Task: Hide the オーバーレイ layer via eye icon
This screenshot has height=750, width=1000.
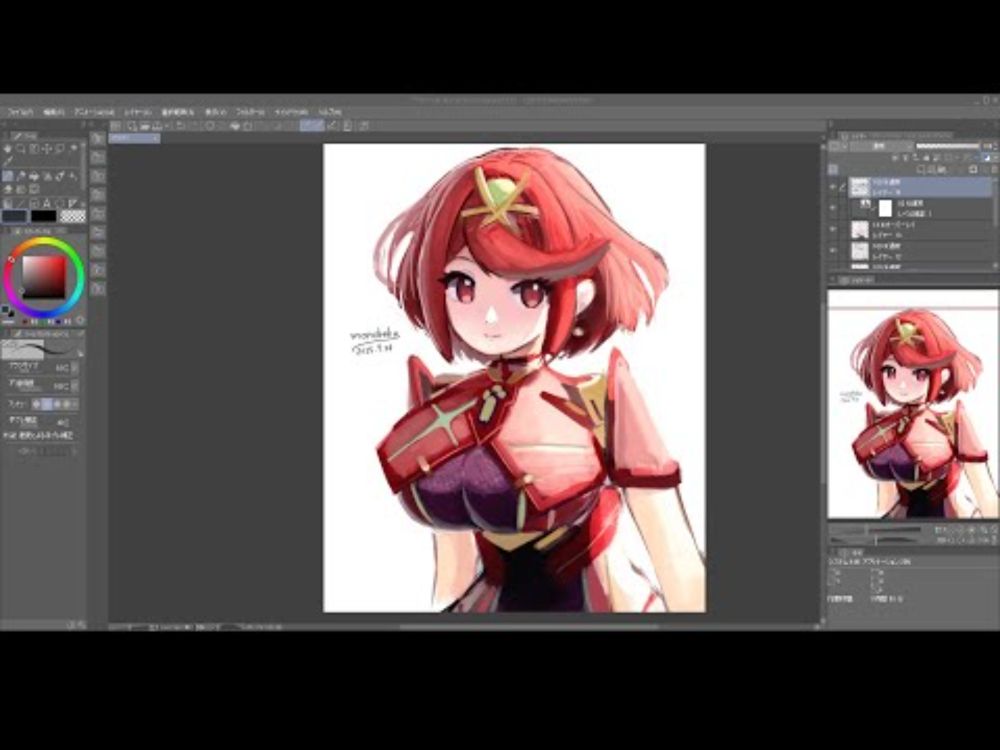Action: pyautogui.click(x=832, y=229)
